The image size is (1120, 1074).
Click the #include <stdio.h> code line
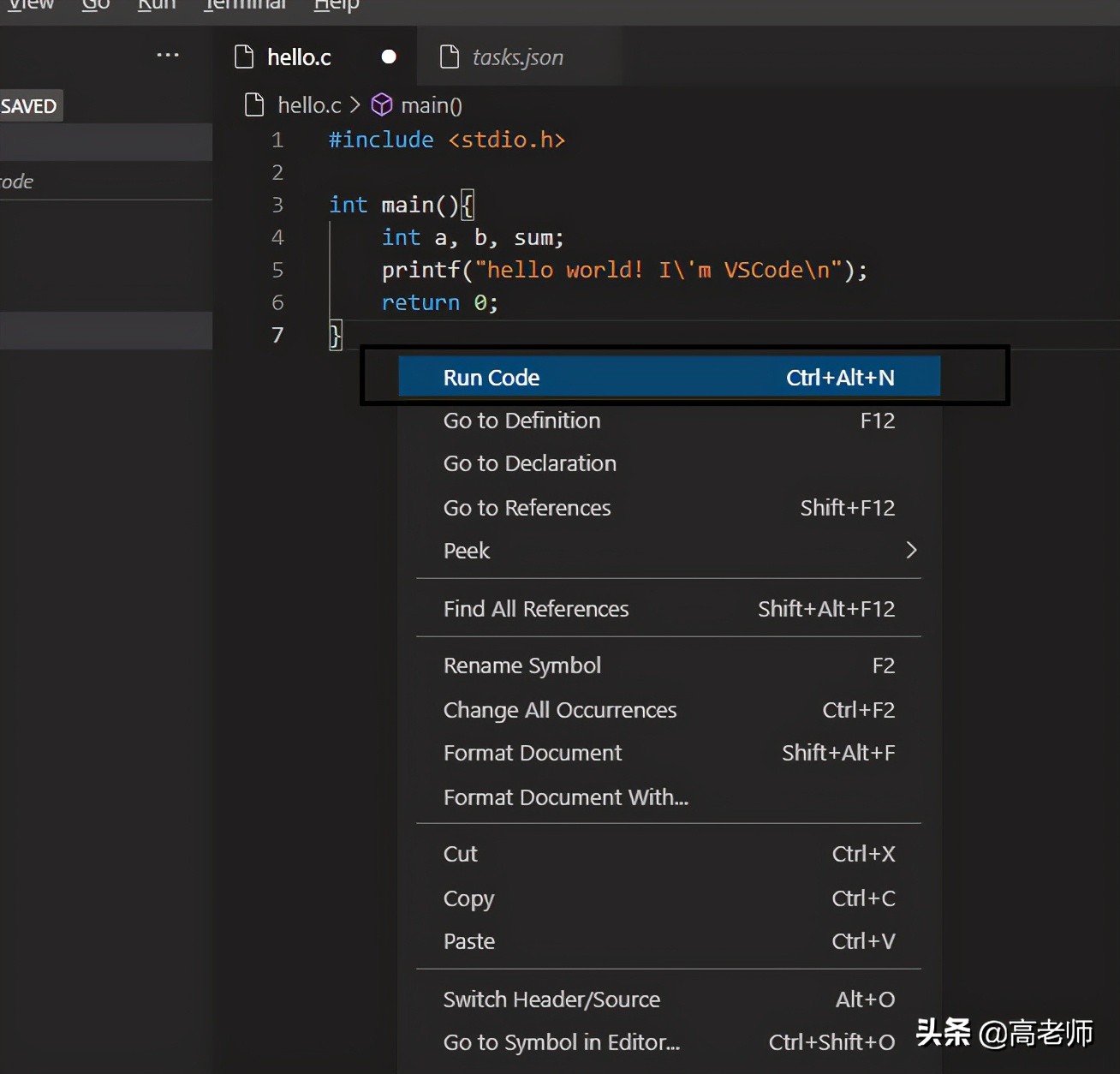[x=447, y=140]
